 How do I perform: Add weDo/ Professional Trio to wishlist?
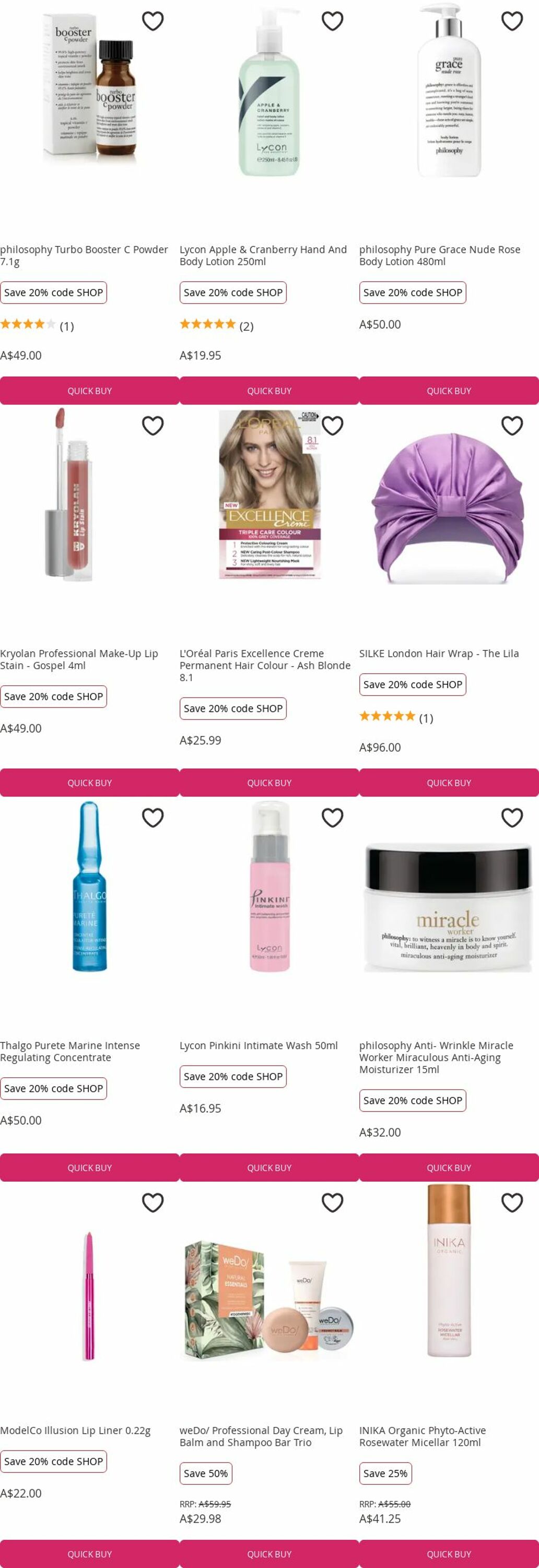pyautogui.click(x=332, y=1202)
